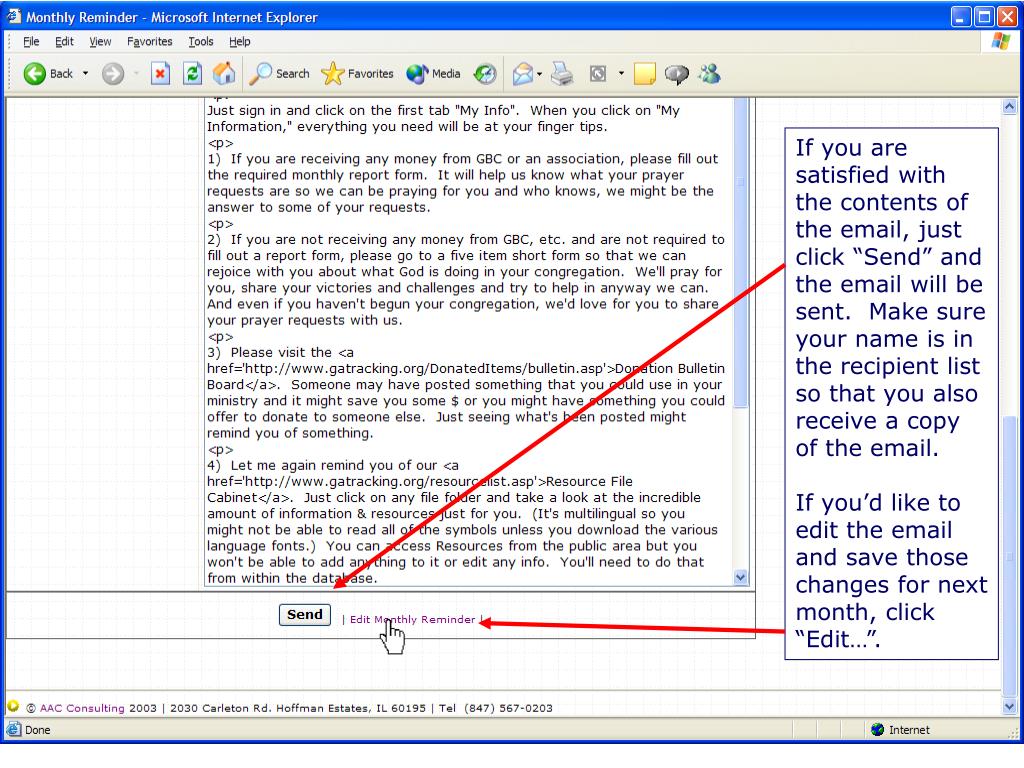Open the View menu
Image resolution: width=1024 pixels, height=768 pixels.
click(100, 41)
